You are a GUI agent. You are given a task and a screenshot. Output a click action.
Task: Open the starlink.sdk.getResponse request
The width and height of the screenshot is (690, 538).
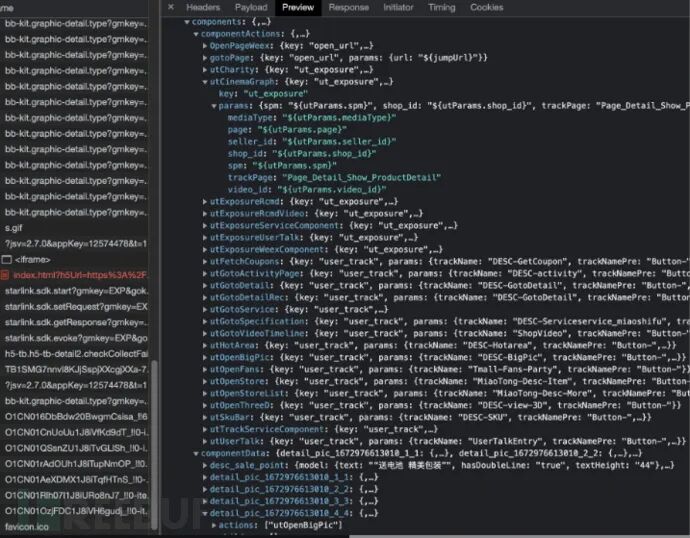click(x=74, y=322)
